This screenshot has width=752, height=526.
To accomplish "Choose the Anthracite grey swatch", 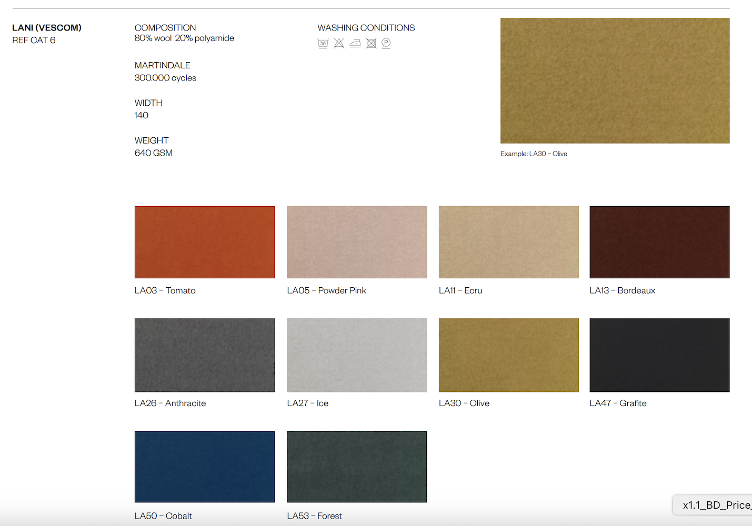I will pyautogui.click(x=204, y=355).
